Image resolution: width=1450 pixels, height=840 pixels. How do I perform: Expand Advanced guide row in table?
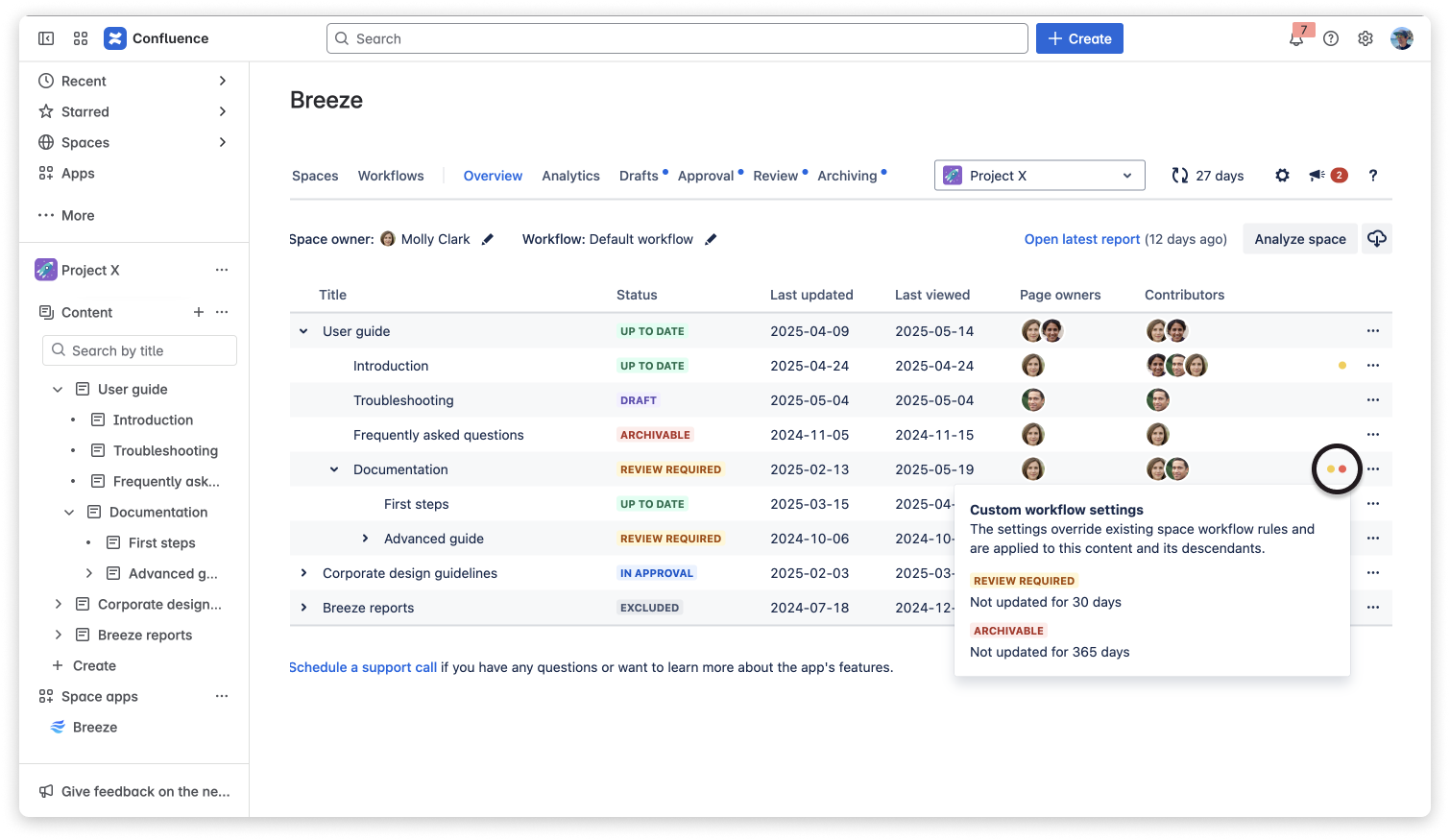pyautogui.click(x=365, y=539)
